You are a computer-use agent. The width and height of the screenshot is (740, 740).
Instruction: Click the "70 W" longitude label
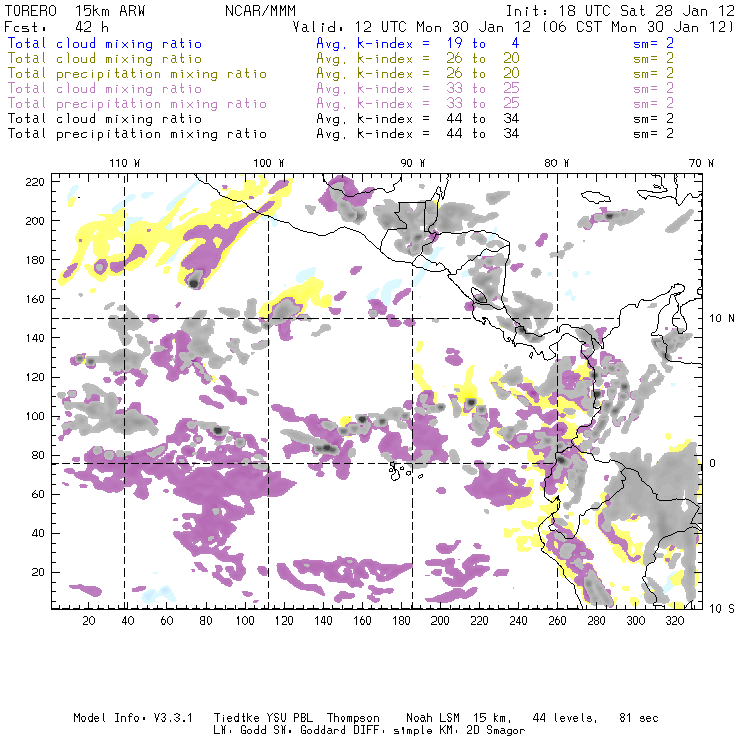[x=701, y=163]
